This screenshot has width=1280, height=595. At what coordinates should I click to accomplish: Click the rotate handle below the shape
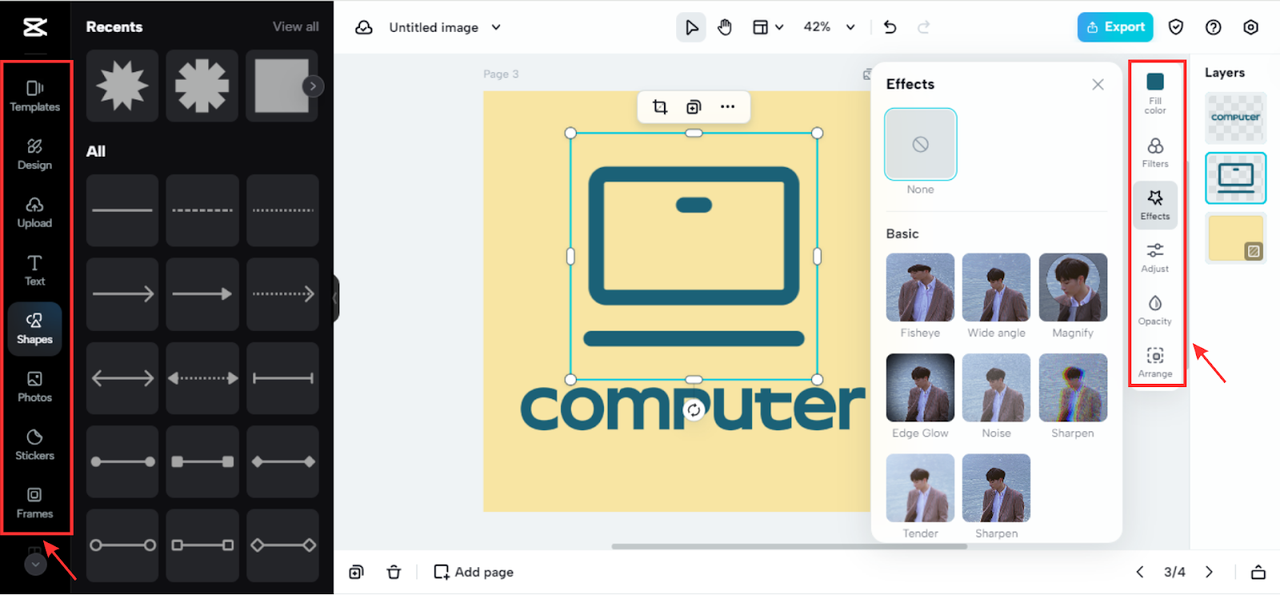coord(694,410)
